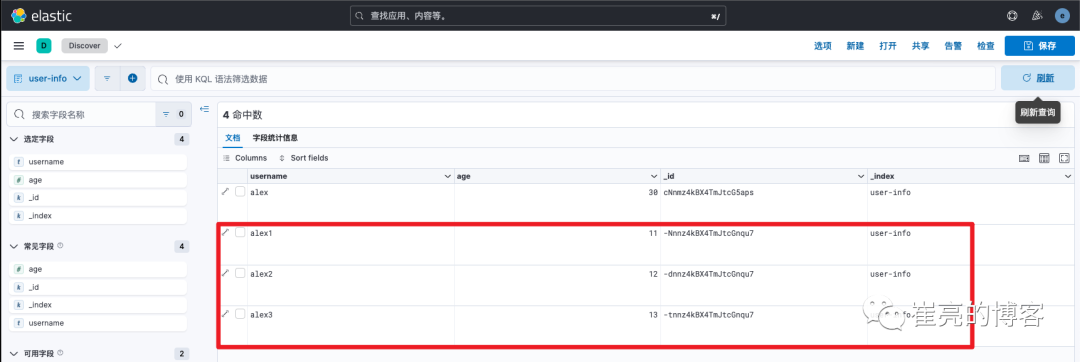Expand document details for row alex2
1080x362 pixels.
225,273
